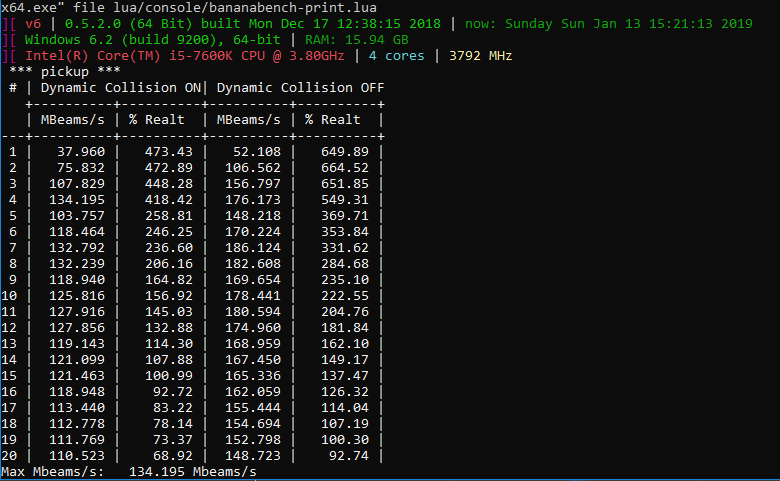
Task: Click the 'Dynamic Collision OFF' header
Action: tap(300, 88)
